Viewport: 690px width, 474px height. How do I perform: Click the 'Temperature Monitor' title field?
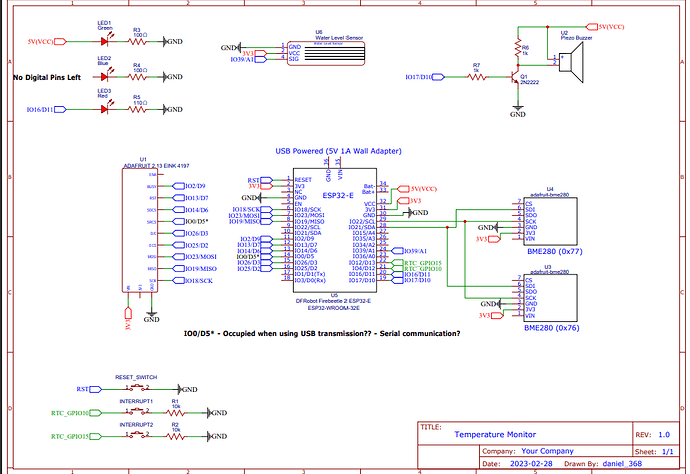point(495,434)
